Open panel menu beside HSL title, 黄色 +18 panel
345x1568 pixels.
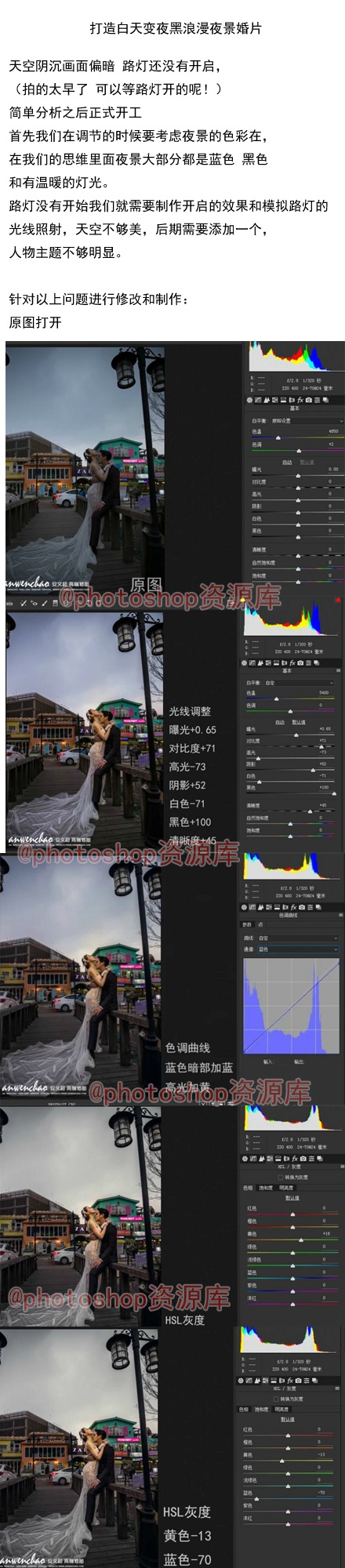pyautogui.click(x=342, y=1167)
